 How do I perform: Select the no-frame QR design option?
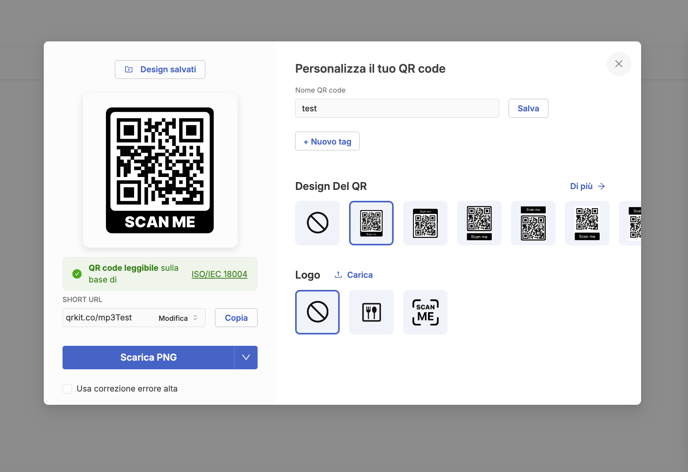point(317,223)
